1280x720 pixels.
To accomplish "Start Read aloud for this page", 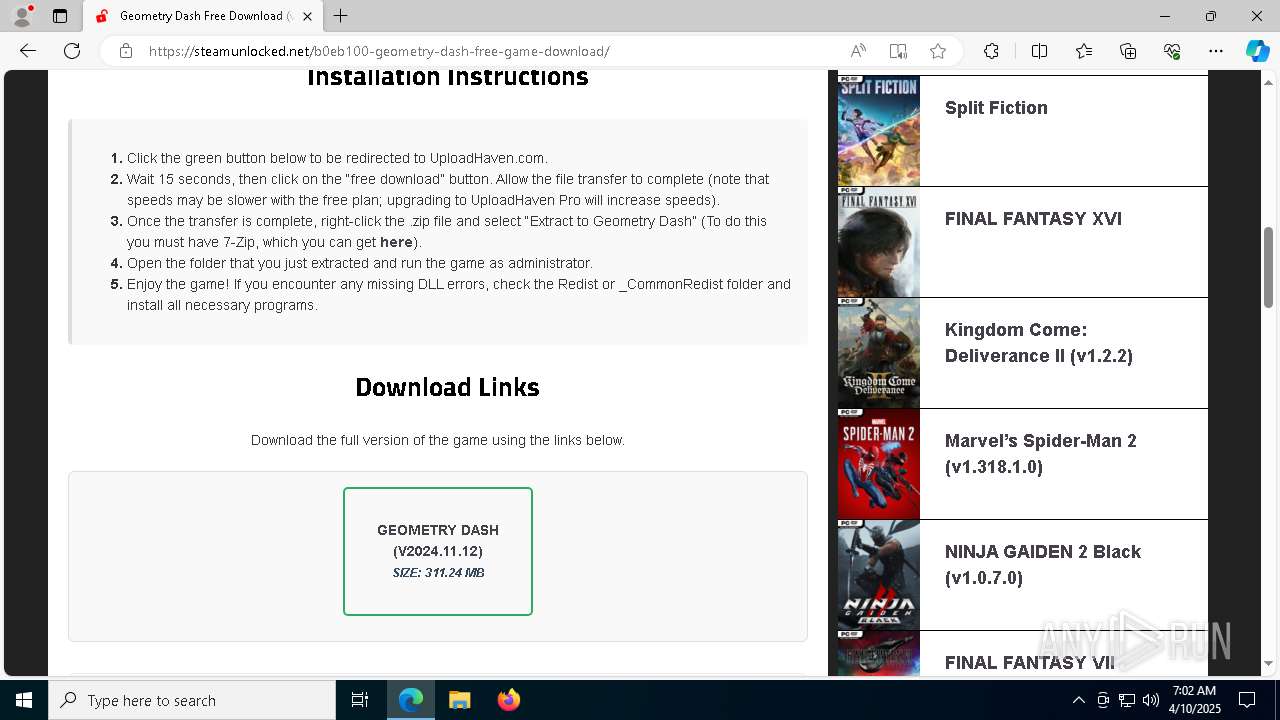I will [x=858, y=51].
